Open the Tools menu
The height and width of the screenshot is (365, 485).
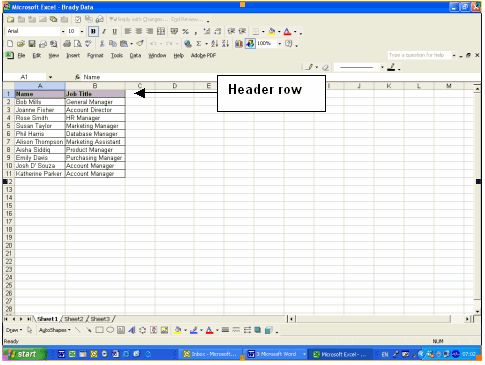point(117,56)
